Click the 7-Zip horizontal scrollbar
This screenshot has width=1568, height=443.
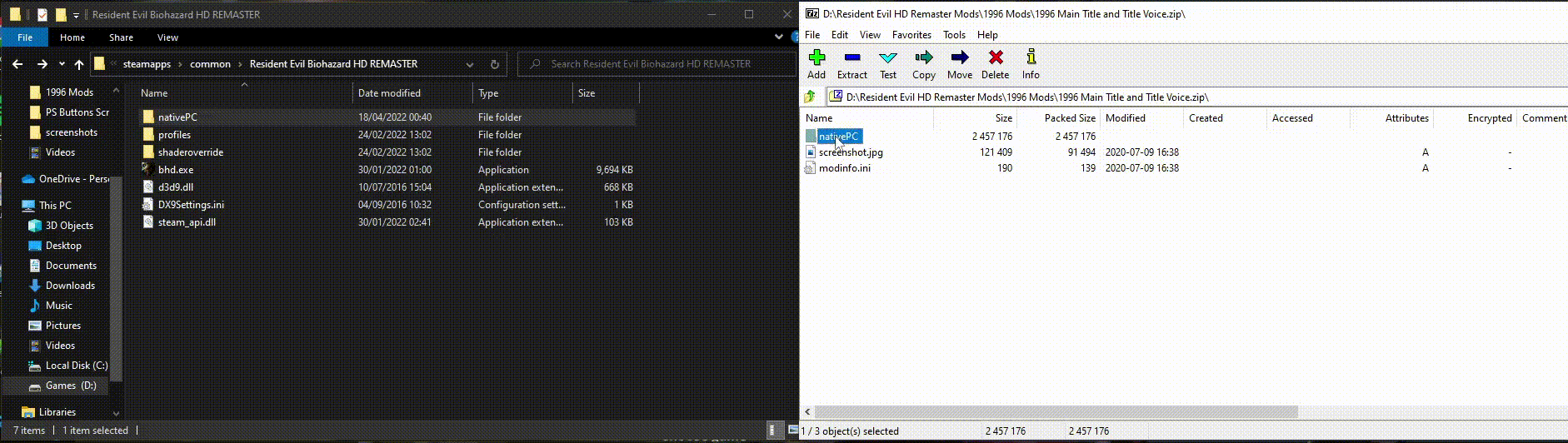pyautogui.click(x=1056, y=412)
